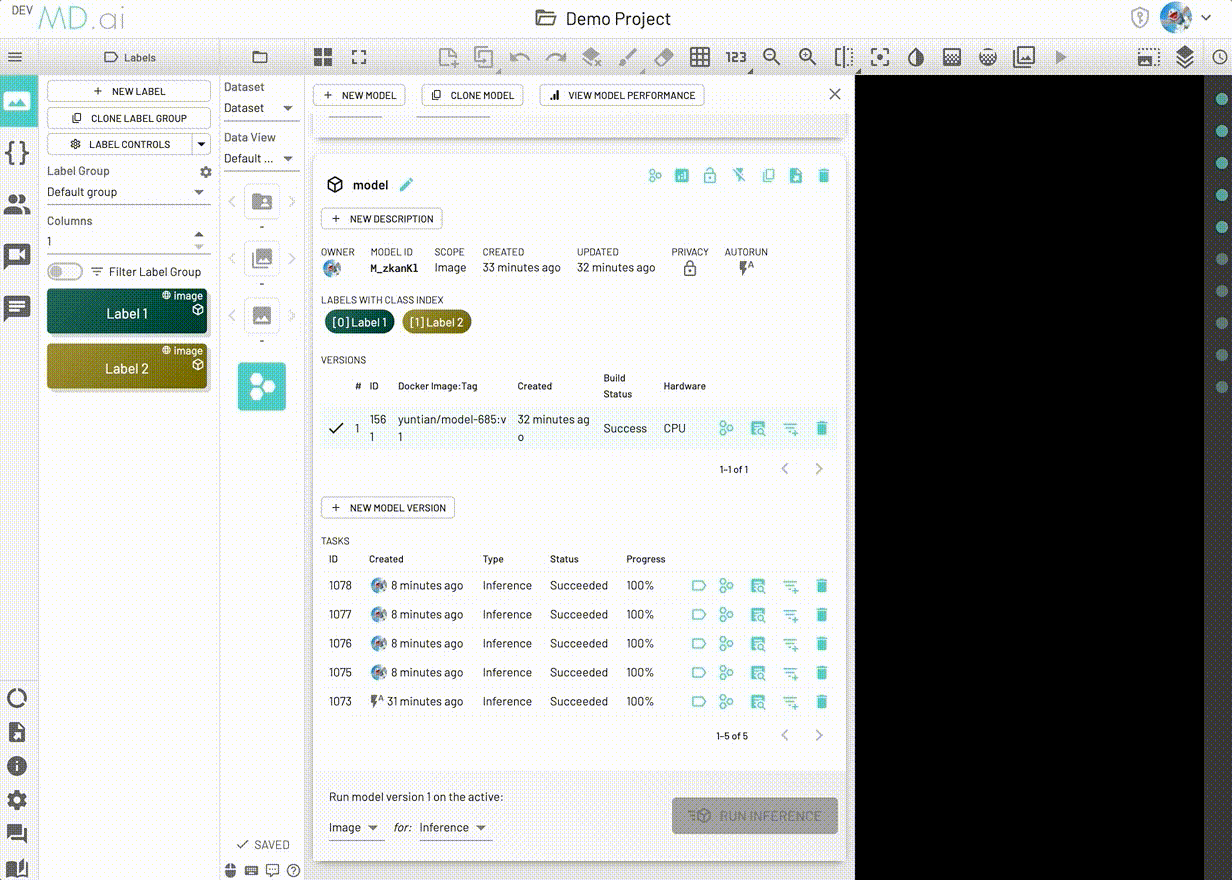Click the NEW MODEL VERSION button

pyautogui.click(x=388, y=507)
